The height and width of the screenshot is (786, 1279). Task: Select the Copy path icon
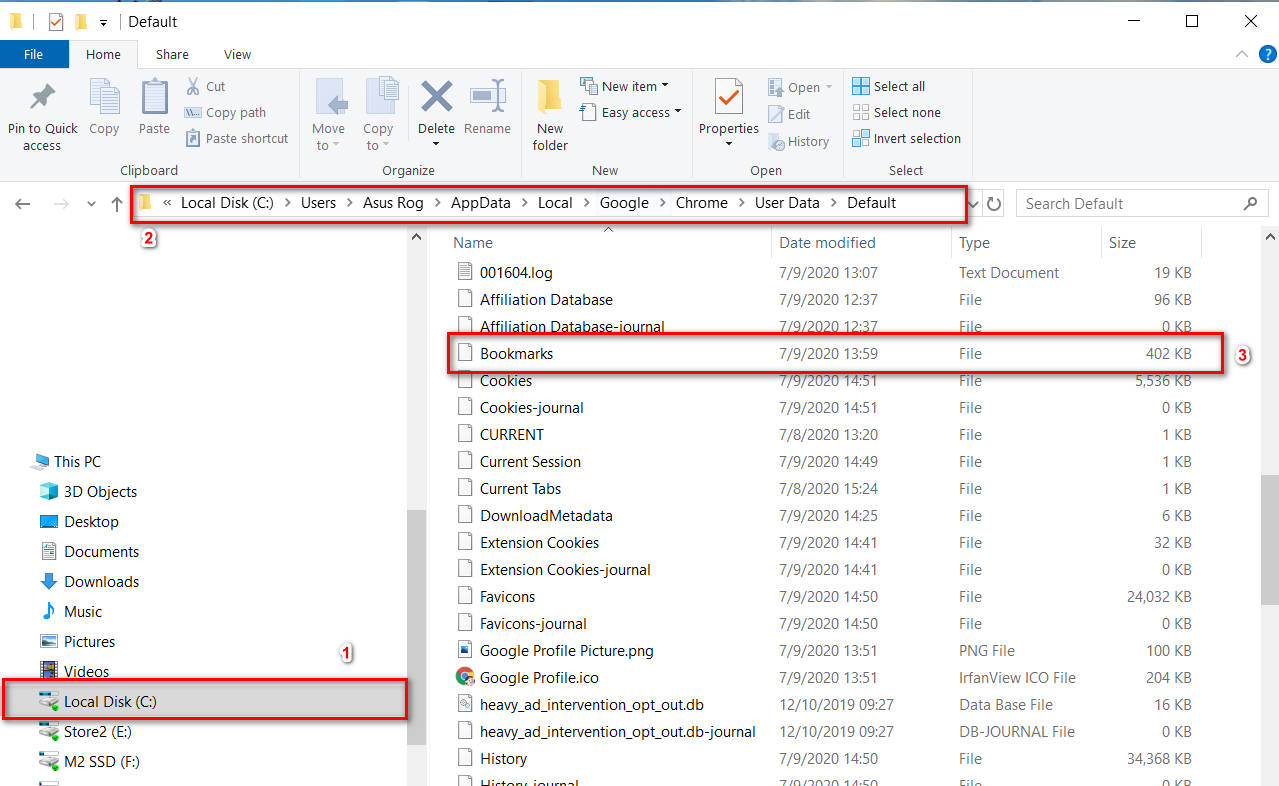(x=225, y=112)
